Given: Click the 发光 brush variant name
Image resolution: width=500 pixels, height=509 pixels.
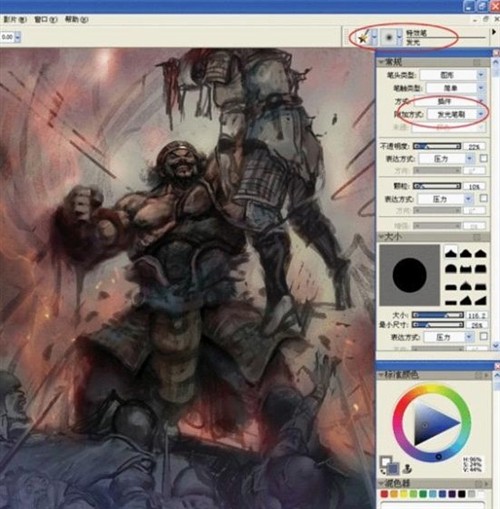Looking at the screenshot, I should click(x=413, y=42).
